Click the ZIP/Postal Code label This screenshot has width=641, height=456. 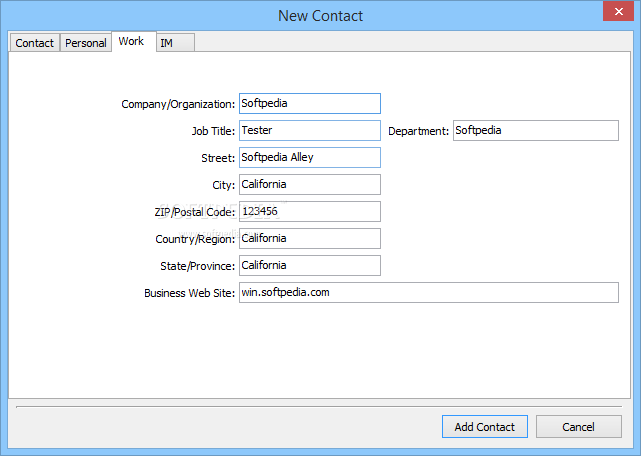(195, 212)
